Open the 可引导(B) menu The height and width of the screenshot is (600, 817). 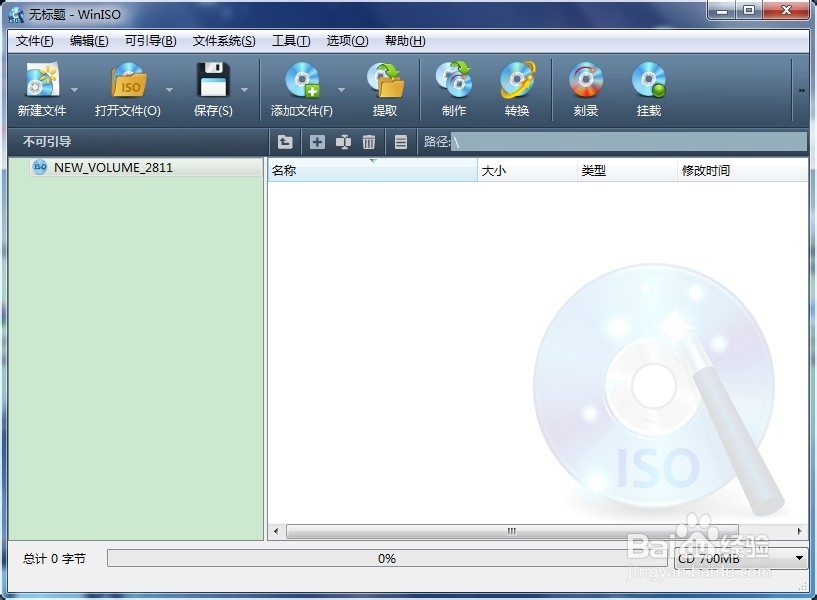pyautogui.click(x=151, y=41)
